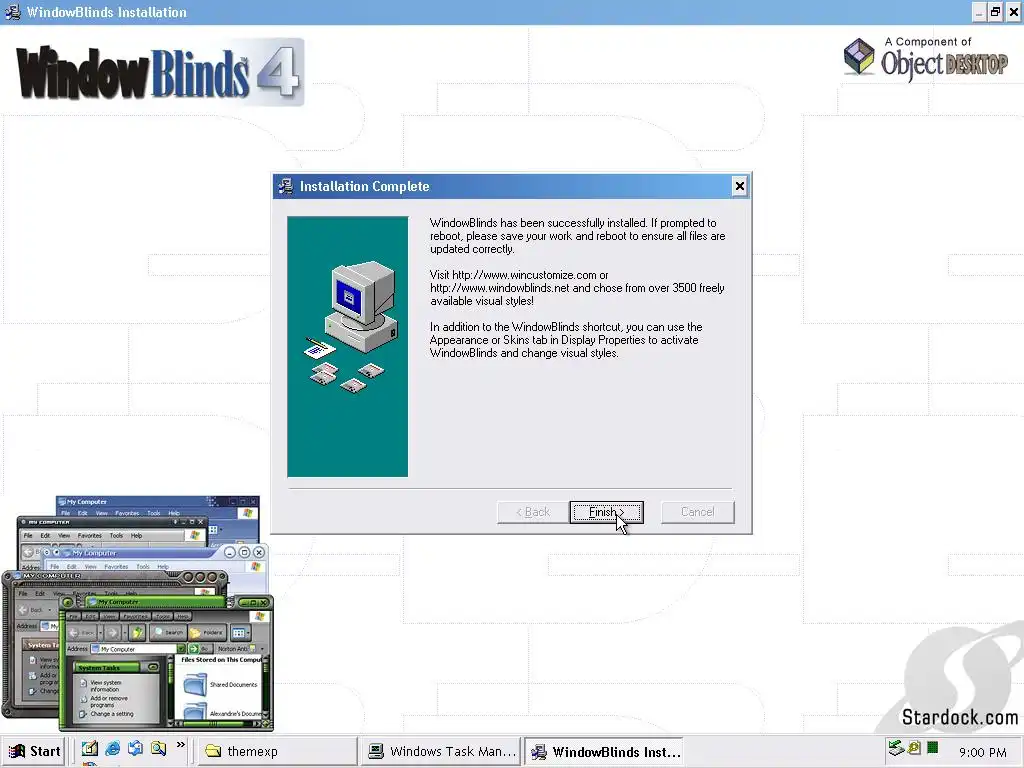
Task: Click the green CPU usage tray icon
Action: tap(933, 748)
